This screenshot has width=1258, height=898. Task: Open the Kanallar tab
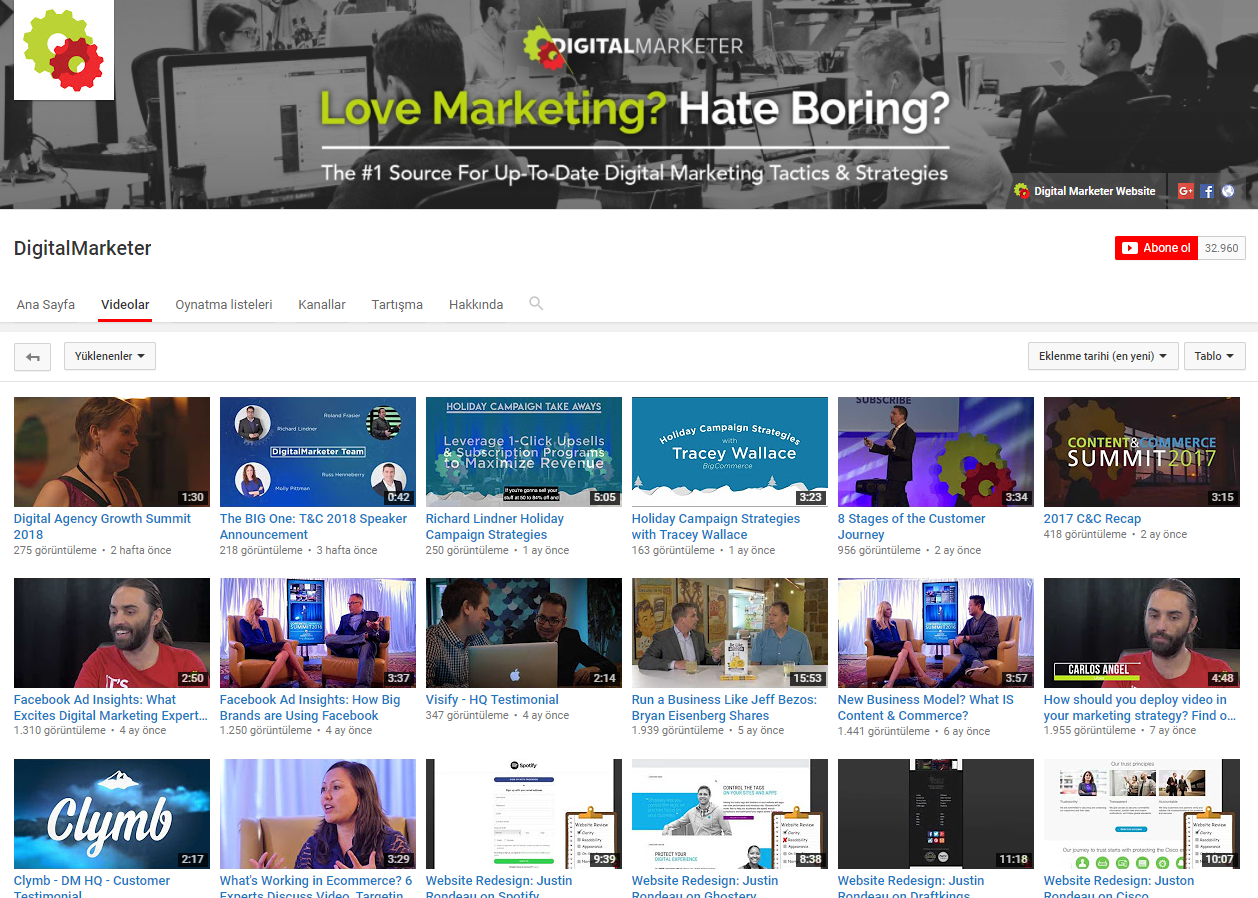click(322, 304)
